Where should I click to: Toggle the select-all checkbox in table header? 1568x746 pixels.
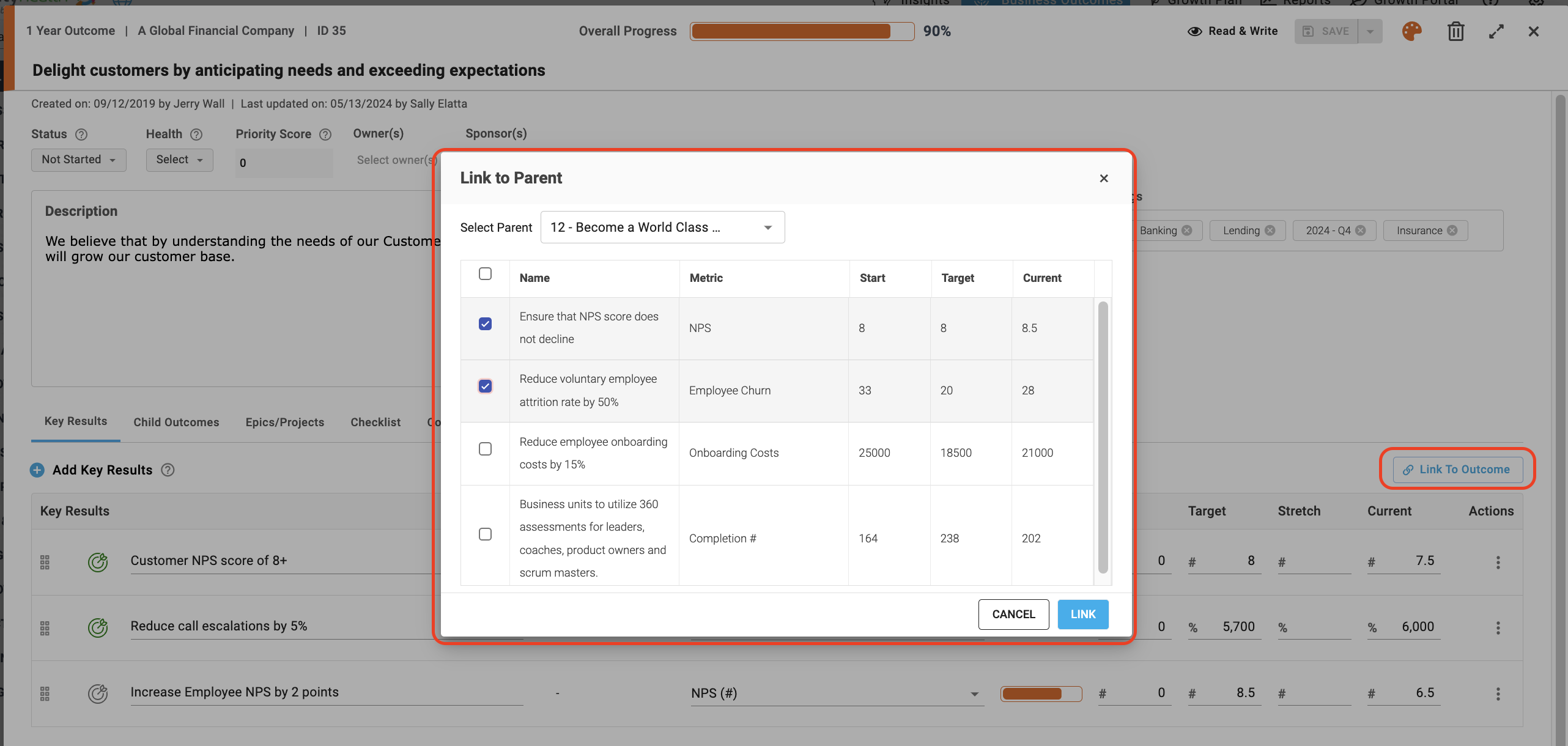(x=485, y=273)
